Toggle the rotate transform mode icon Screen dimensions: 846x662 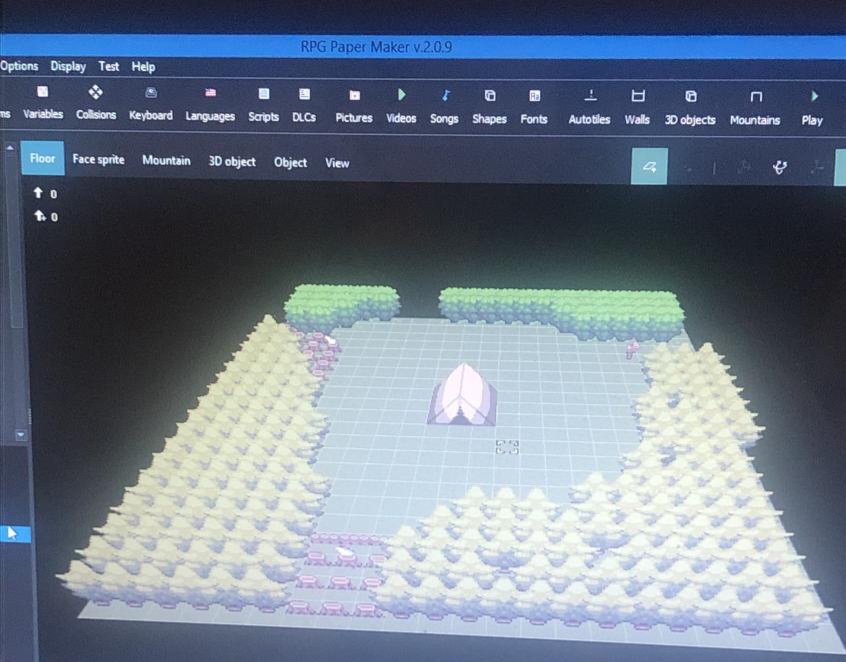coord(780,168)
